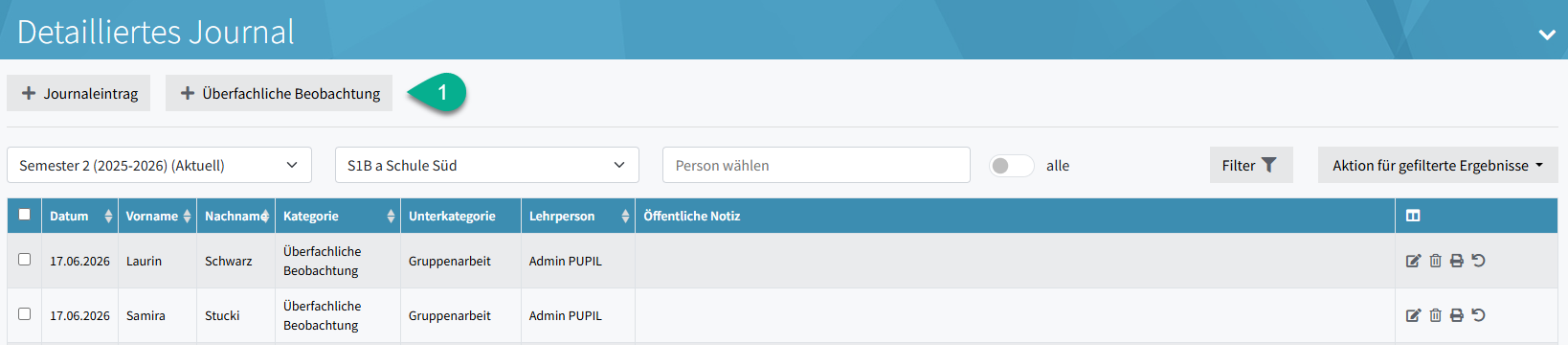This screenshot has width=1568, height=345.
Task: Delete Laurin Schwarz entry with trash icon
Action: click(x=1435, y=261)
